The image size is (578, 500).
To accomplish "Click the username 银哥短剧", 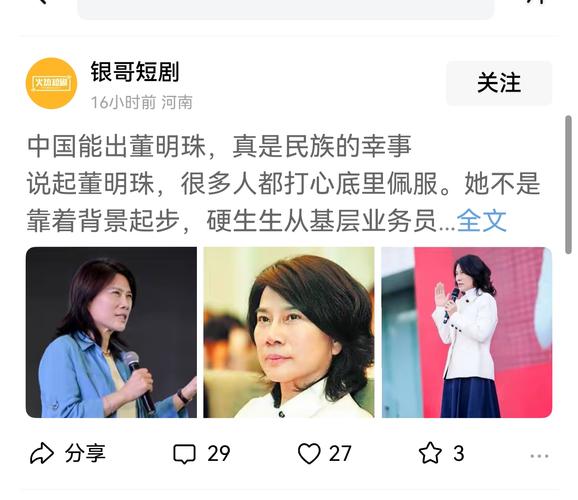I will pos(135,72).
